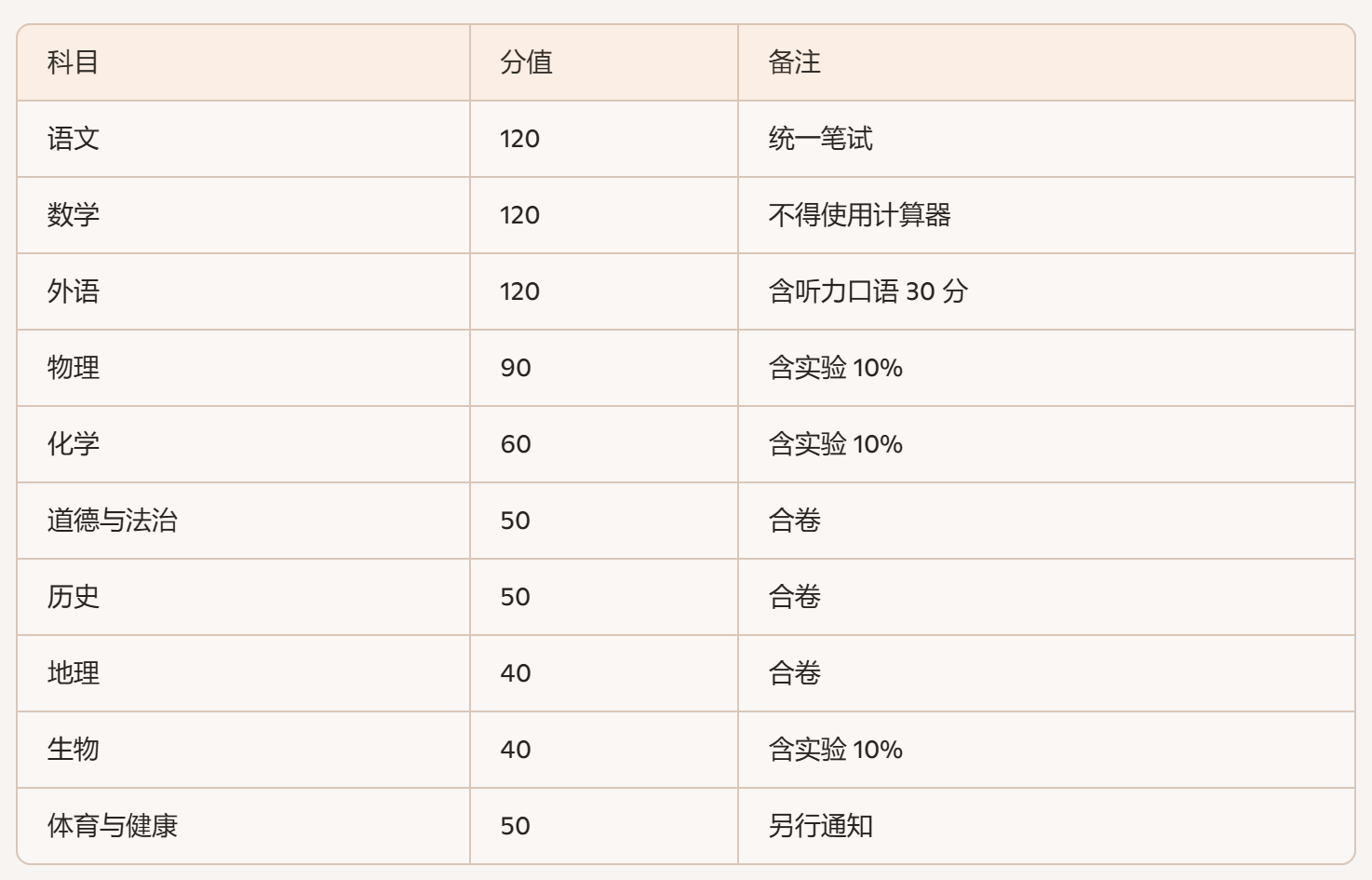1372x880 pixels.
Task: Click the 含听力口语 30 分 note
Action: 868,291
